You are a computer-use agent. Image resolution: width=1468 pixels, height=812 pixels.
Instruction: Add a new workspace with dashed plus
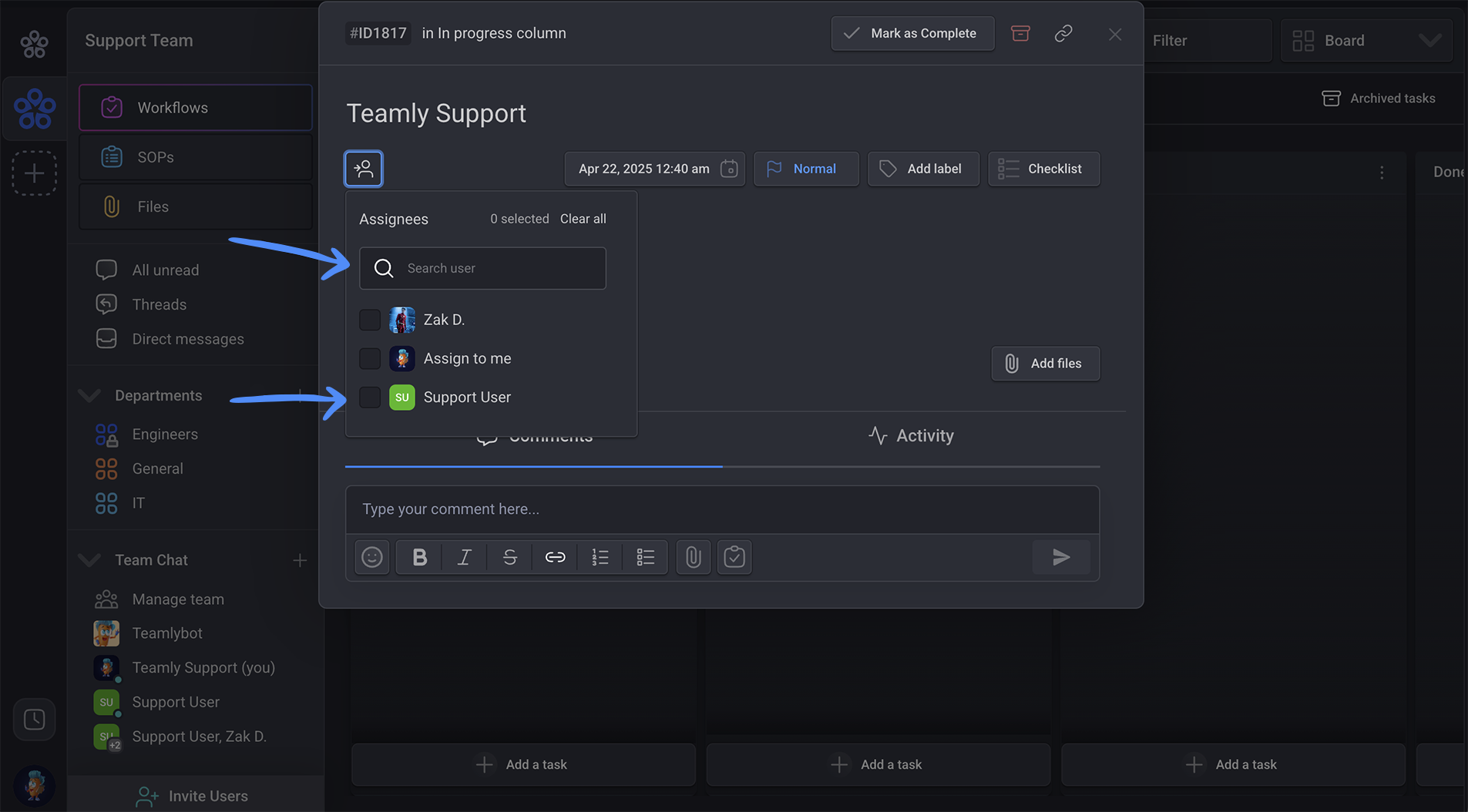[x=34, y=173]
